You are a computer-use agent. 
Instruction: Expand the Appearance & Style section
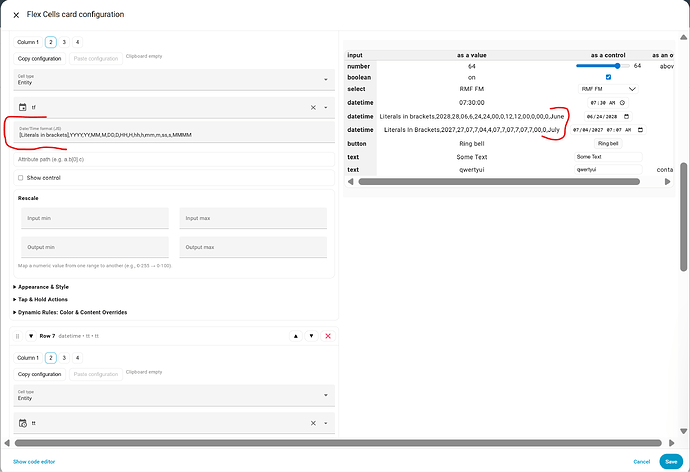tap(41, 287)
